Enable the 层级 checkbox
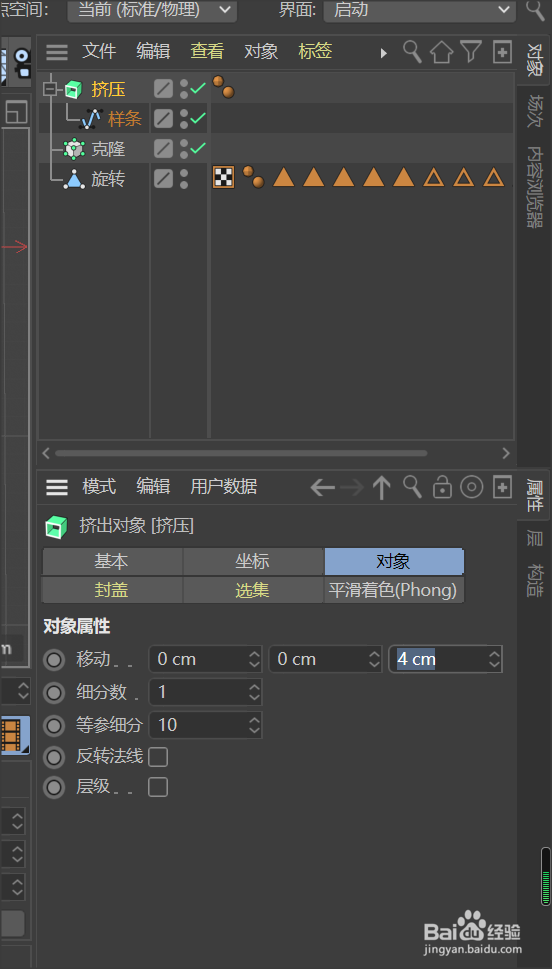 (x=158, y=787)
